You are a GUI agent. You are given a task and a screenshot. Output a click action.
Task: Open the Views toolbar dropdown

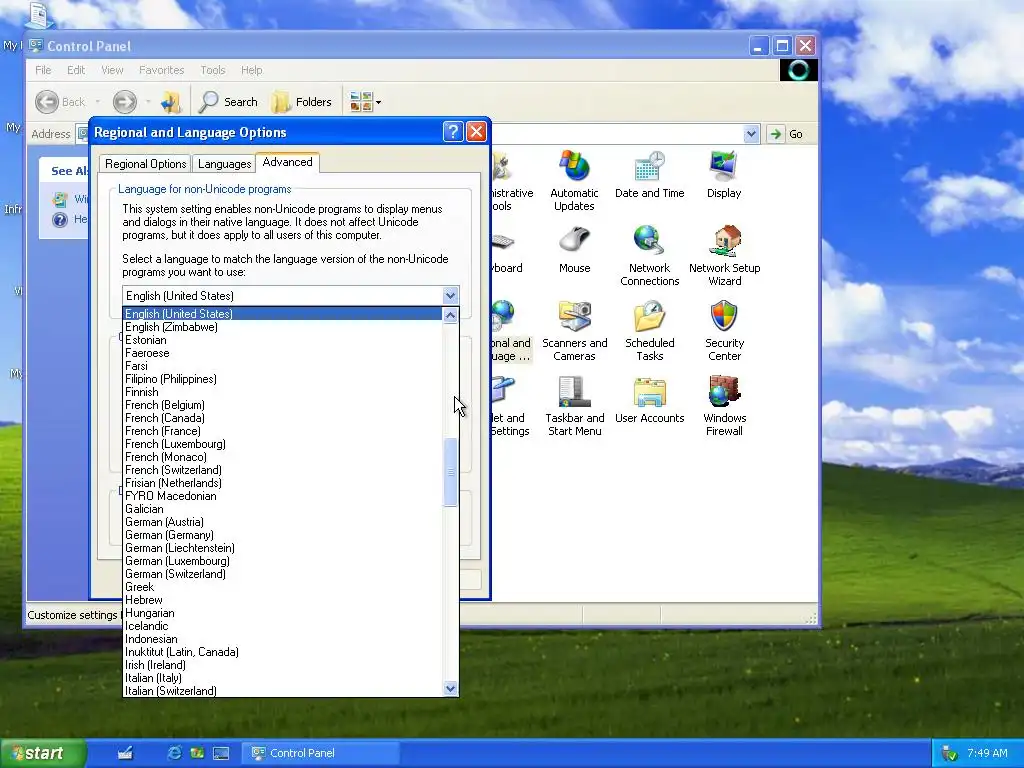(x=365, y=102)
